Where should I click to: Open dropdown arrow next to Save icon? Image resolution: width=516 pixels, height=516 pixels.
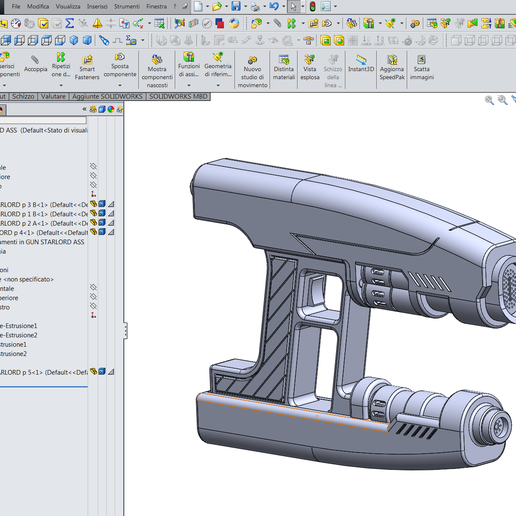(x=245, y=6)
